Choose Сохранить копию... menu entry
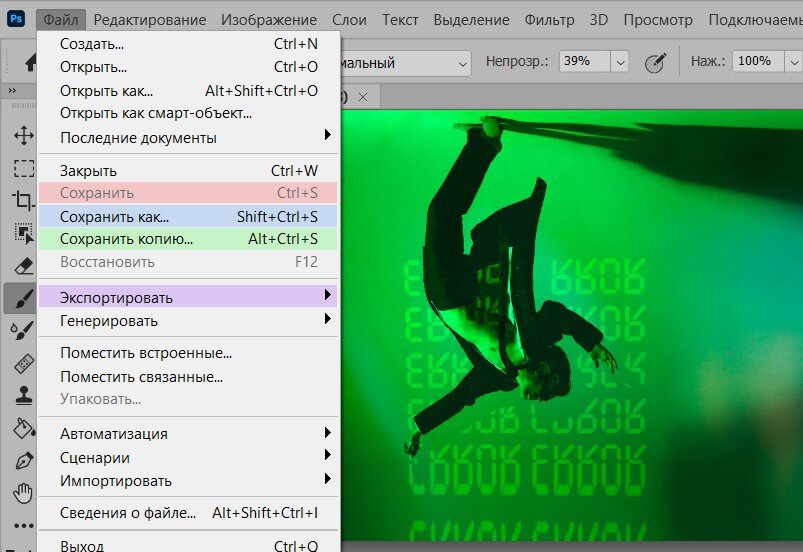The width and height of the screenshot is (803, 552). coord(188,239)
